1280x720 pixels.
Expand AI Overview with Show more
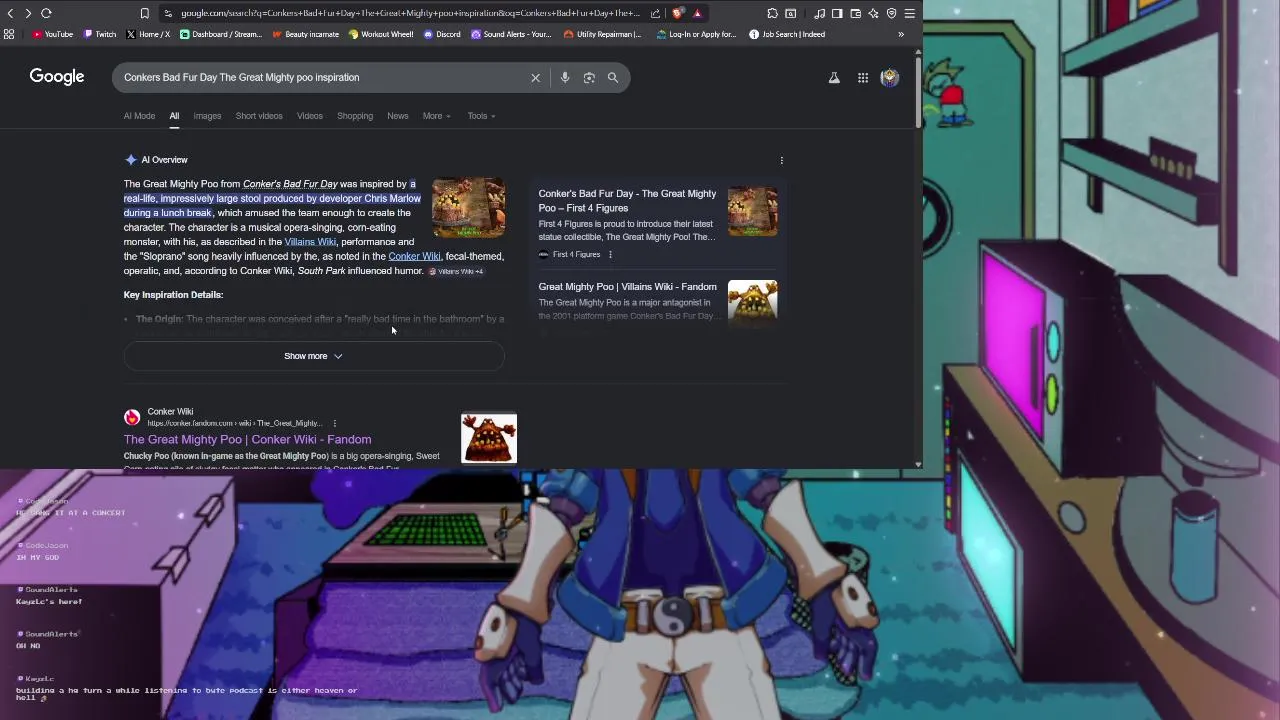[x=313, y=356]
